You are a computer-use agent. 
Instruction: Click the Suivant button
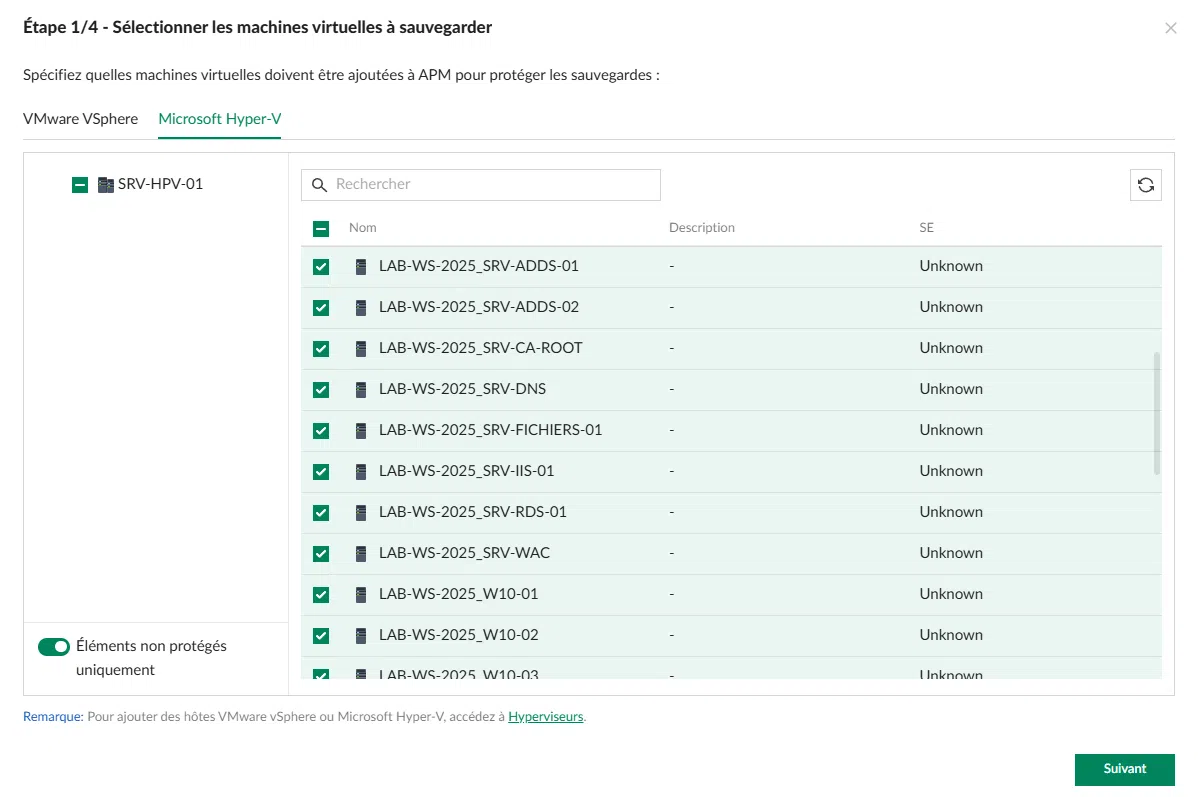(1124, 769)
